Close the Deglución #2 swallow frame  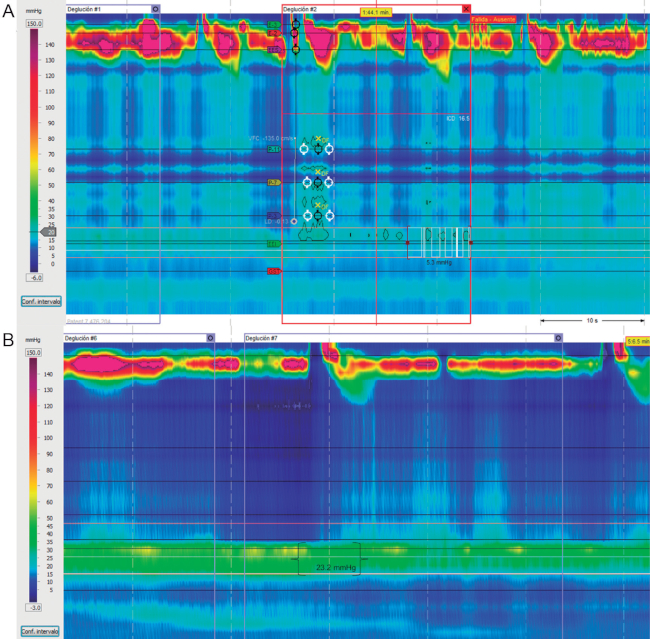tap(466, 8)
